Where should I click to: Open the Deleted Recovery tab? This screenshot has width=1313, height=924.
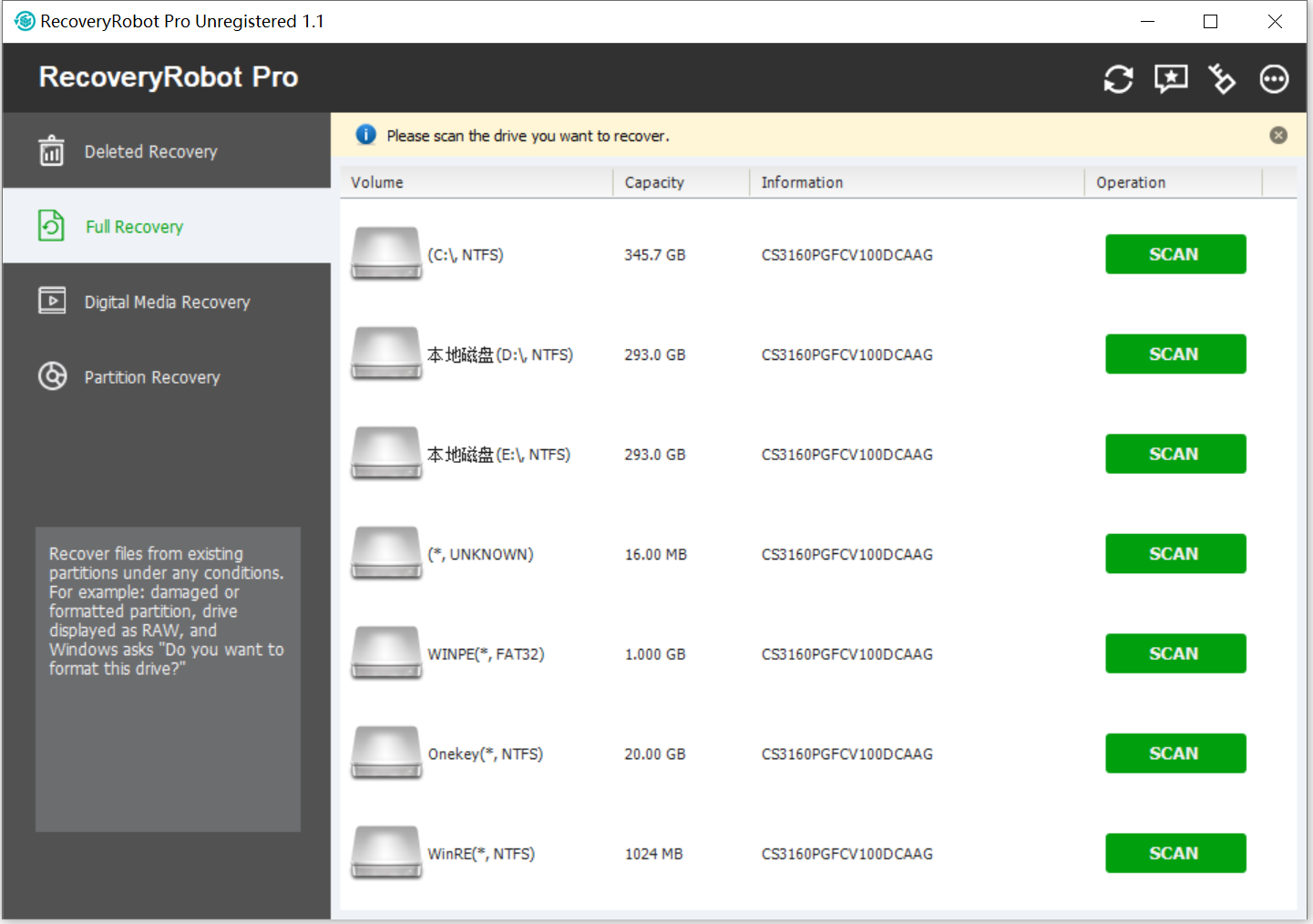tap(167, 151)
